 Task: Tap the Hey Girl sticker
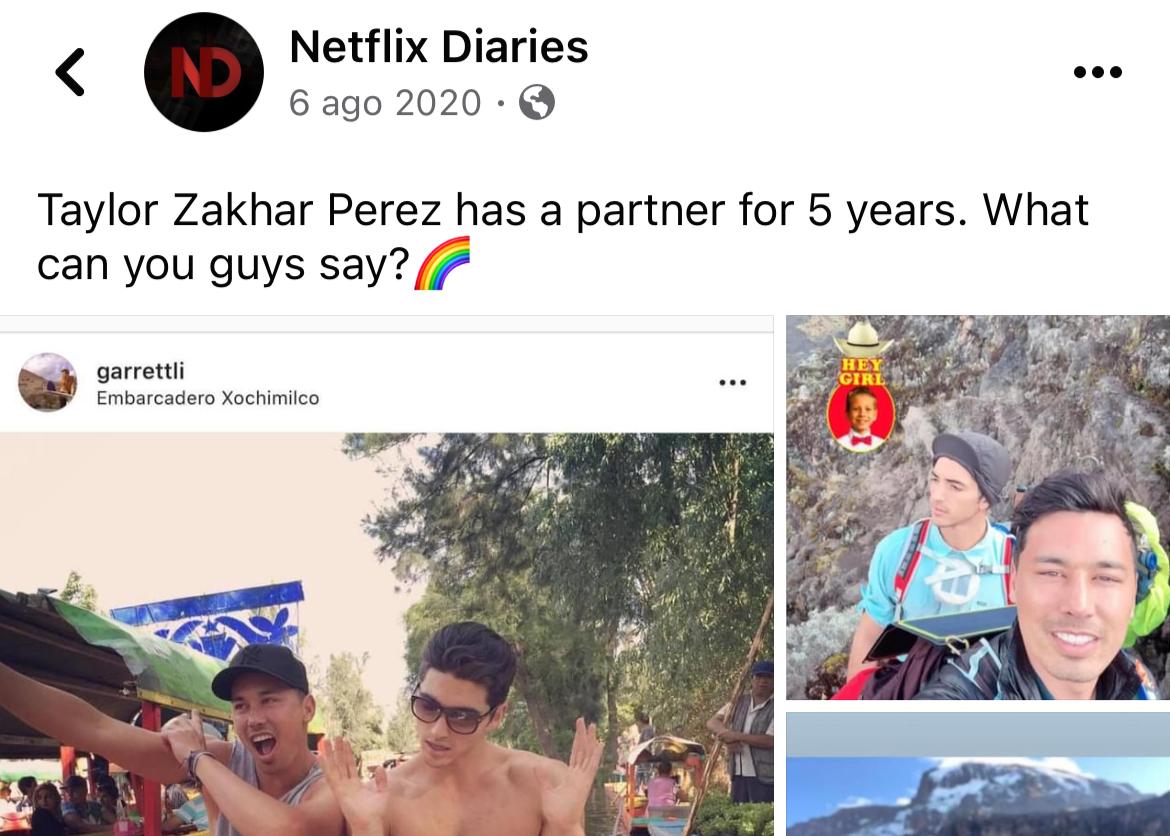[x=861, y=387]
